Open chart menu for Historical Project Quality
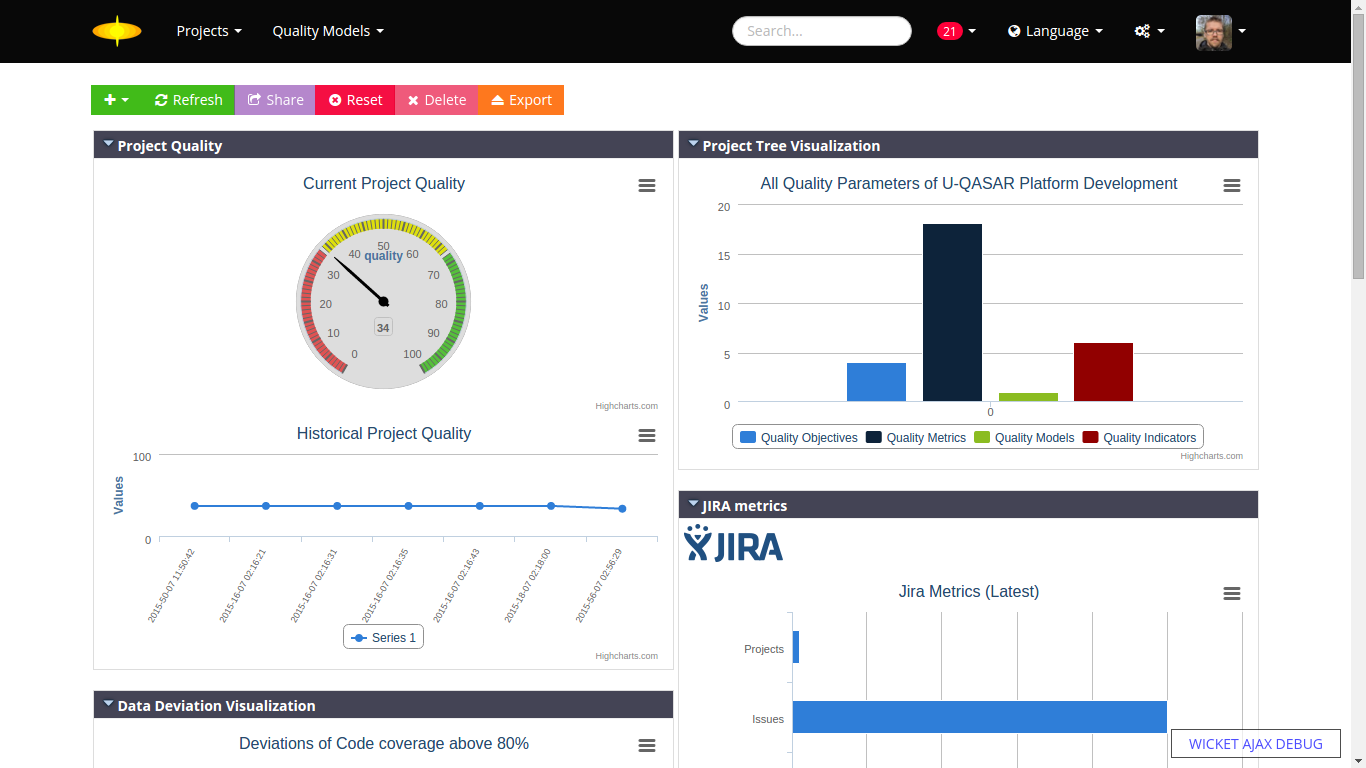The height and width of the screenshot is (768, 1366). tap(646, 435)
